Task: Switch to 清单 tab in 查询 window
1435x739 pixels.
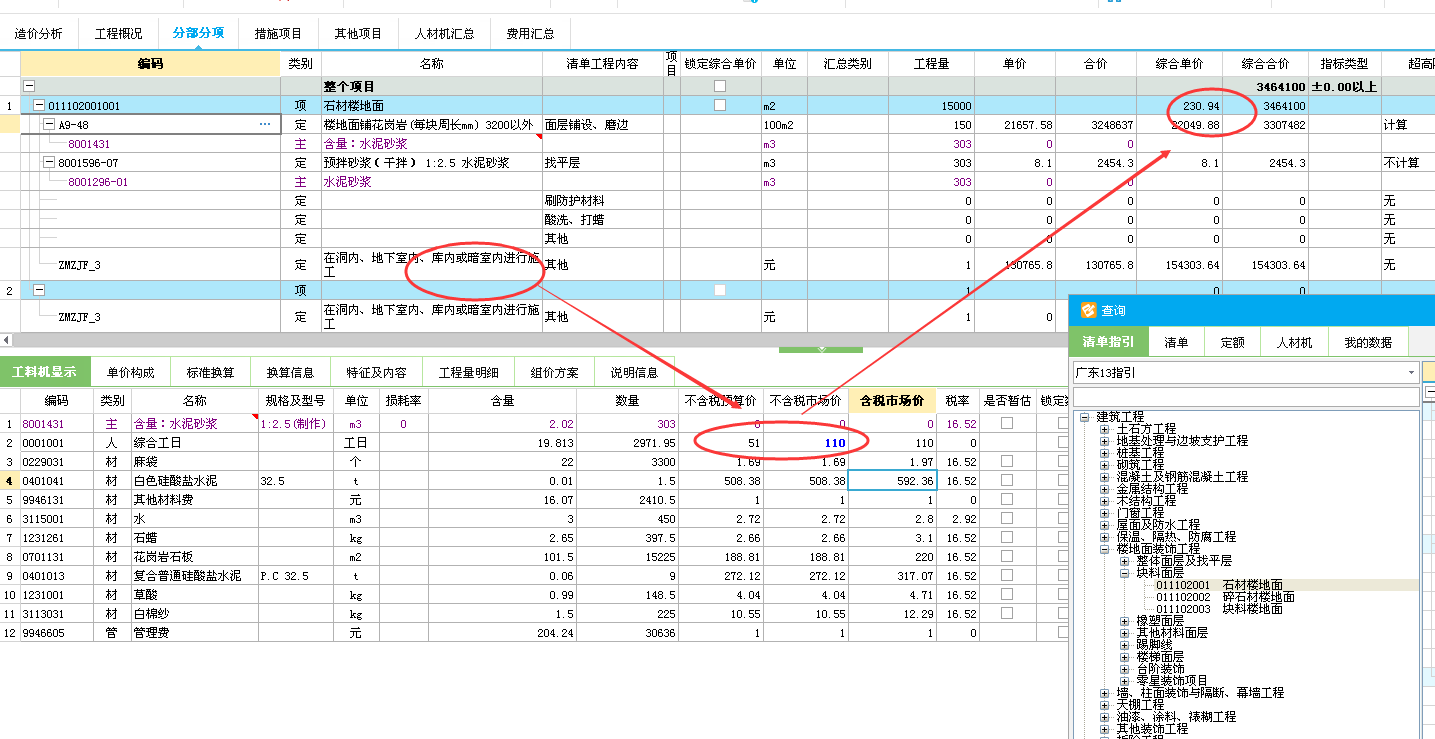Action: tap(1176, 342)
